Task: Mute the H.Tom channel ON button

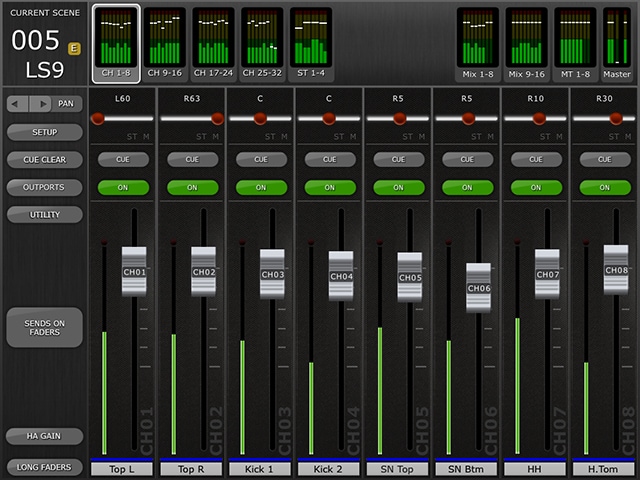Action: [x=605, y=187]
